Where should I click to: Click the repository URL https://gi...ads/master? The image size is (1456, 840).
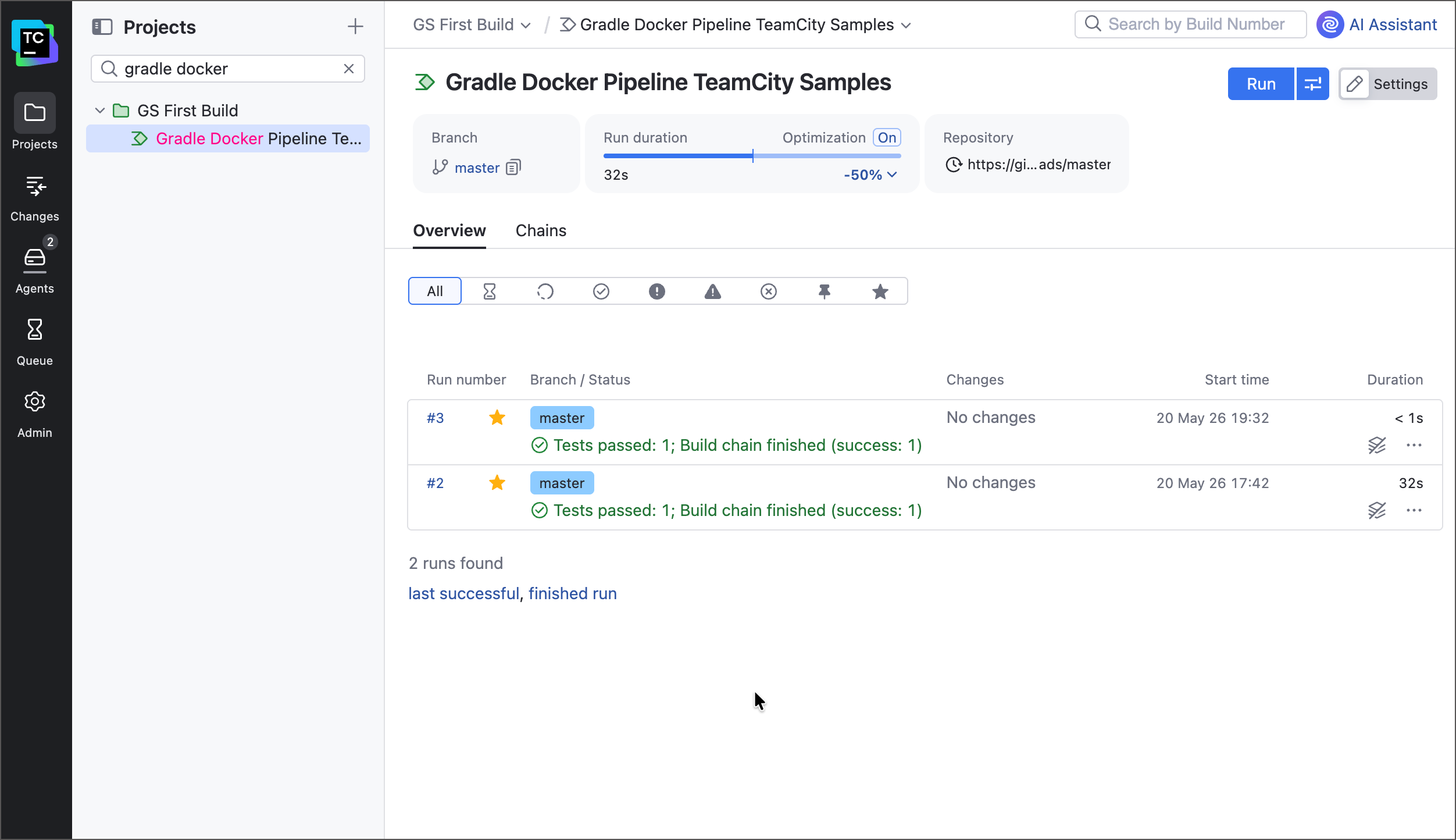click(x=1039, y=165)
